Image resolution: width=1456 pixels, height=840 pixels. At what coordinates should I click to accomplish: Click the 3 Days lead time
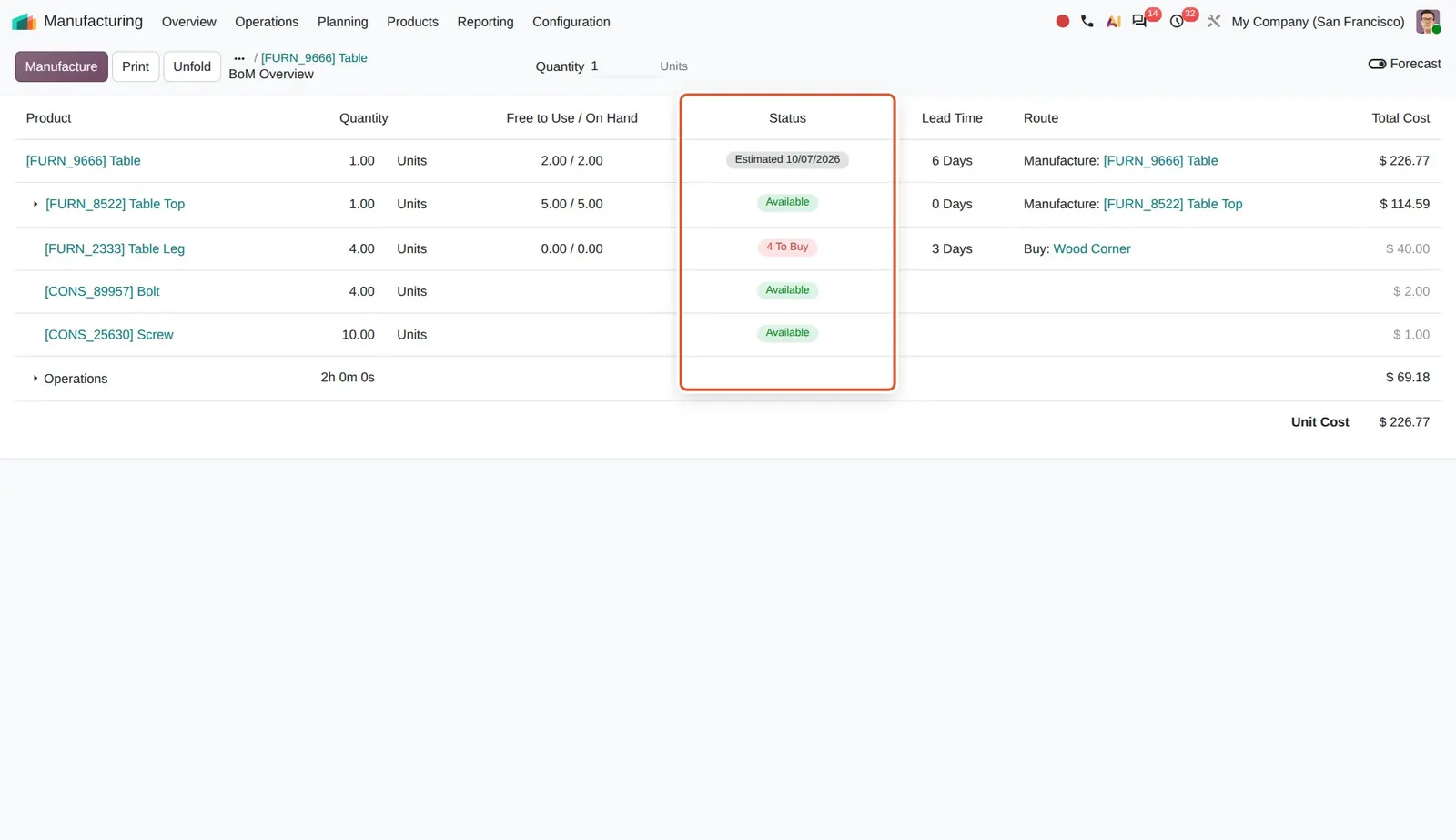pos(952,248)
